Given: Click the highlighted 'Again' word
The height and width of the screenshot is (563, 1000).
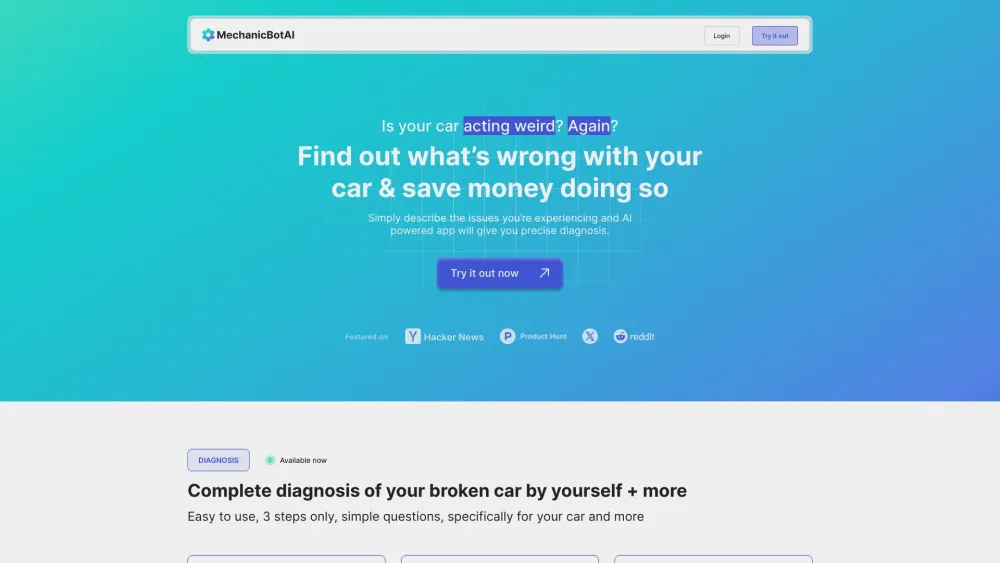Looking at the screenshot, I should click(589, 126).
